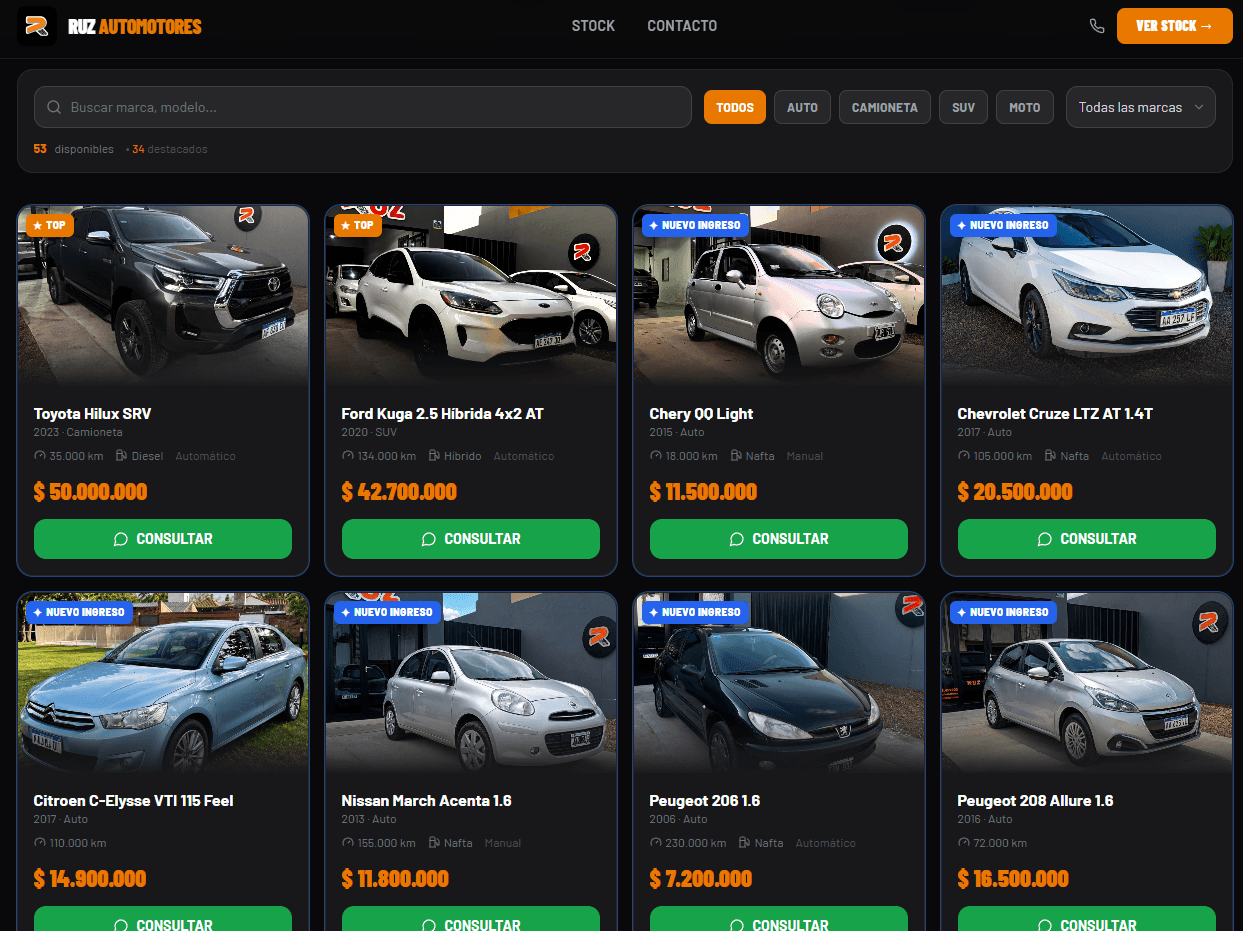Click the price $ 42.700.000

[x=399, y=492]
